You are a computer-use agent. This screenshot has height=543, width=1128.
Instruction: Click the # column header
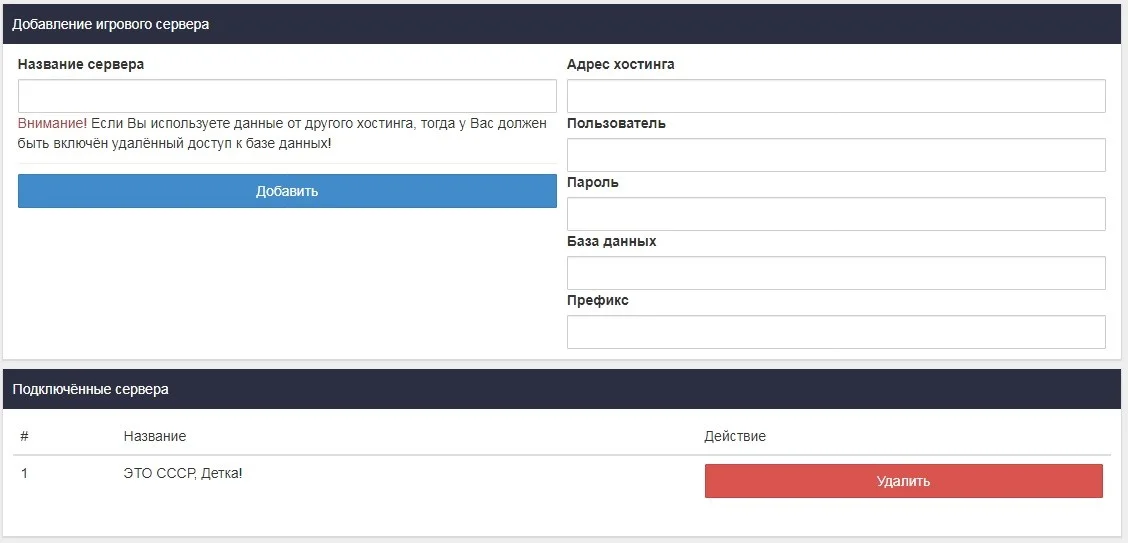24,436
